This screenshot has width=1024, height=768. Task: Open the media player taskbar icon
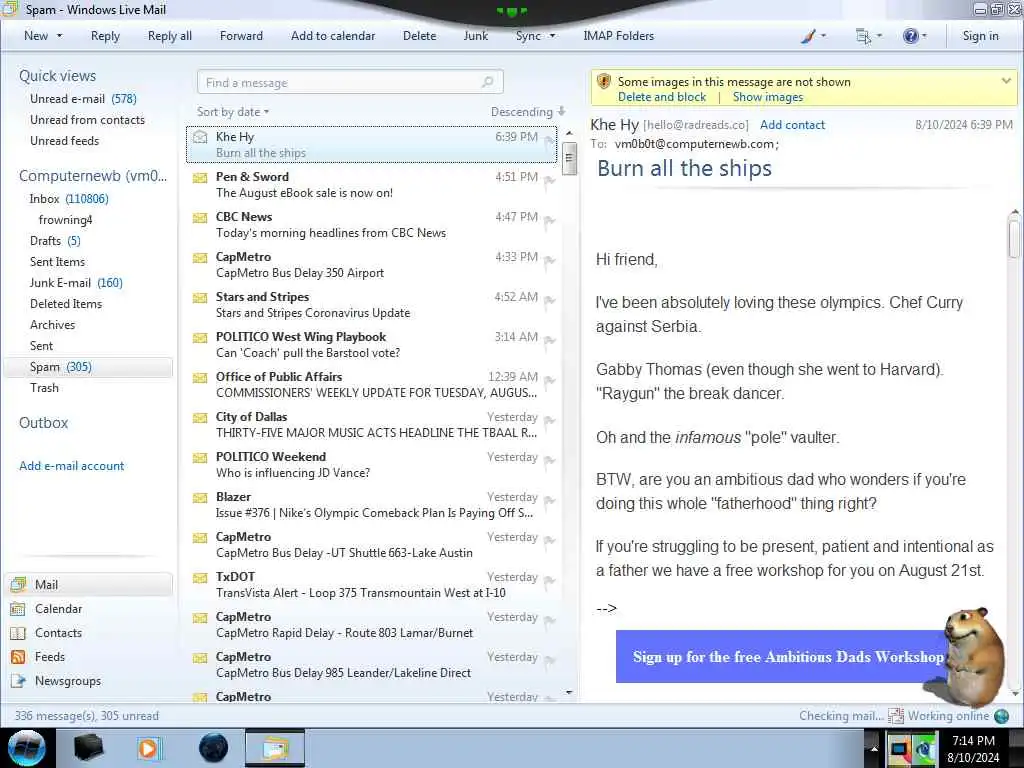[x=148, y=748]
